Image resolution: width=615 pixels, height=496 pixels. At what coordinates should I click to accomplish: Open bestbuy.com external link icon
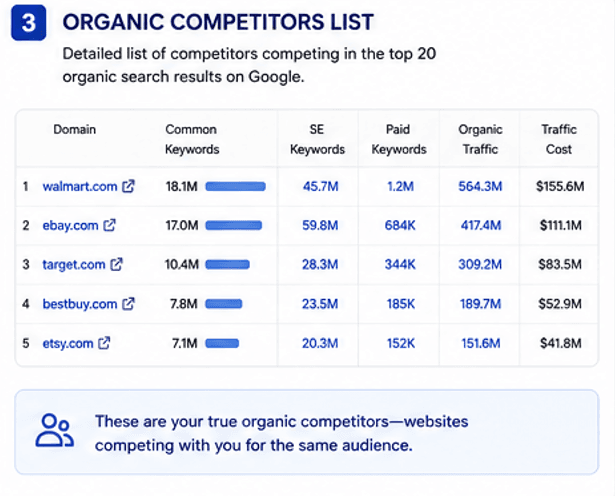tap(128, 303)
